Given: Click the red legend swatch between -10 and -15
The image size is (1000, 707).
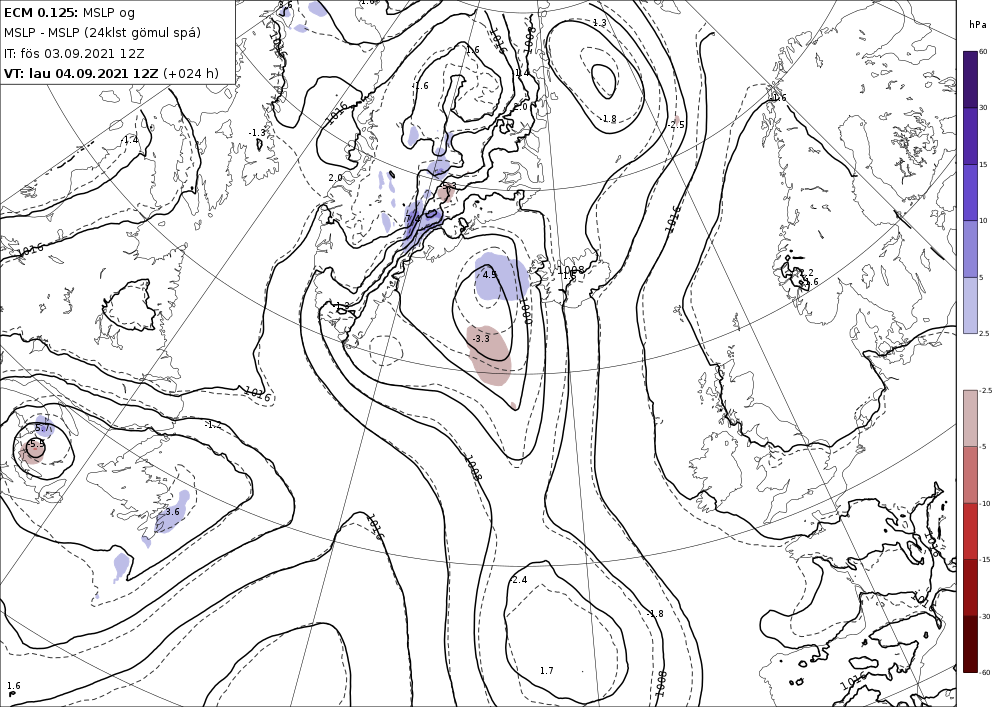Looking at the screenshot, I should (x=970, y=531).
